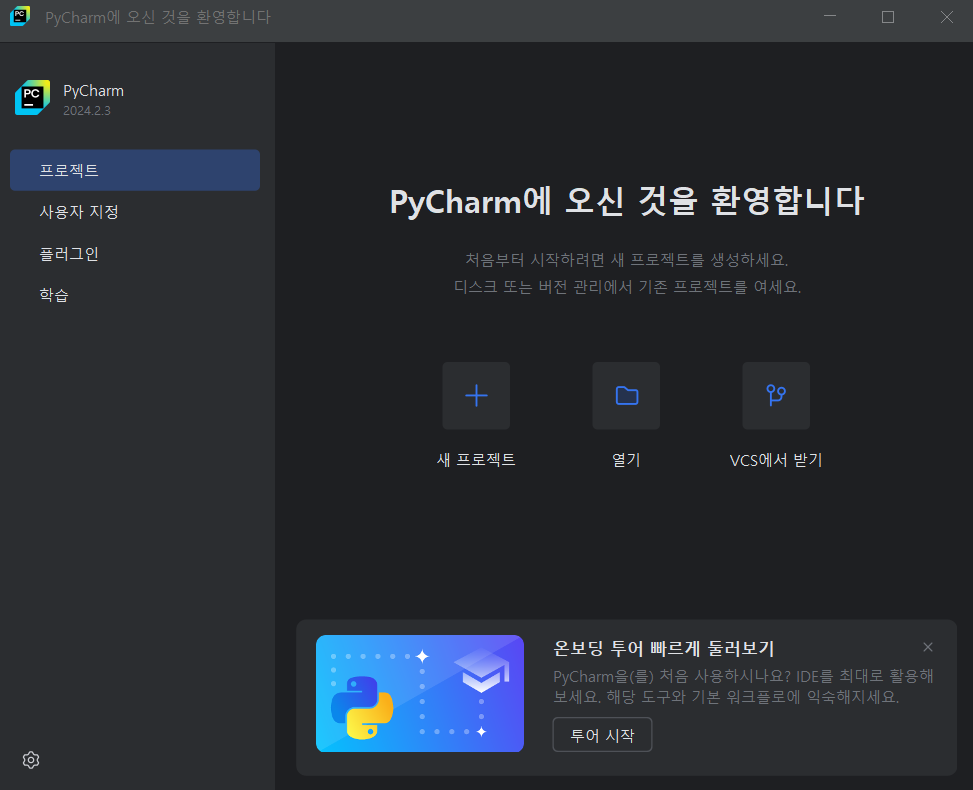Viewport: 973px width, 790px height.
Task: Open the settings gear in sidebar bottom
Action: click(31, 760)
